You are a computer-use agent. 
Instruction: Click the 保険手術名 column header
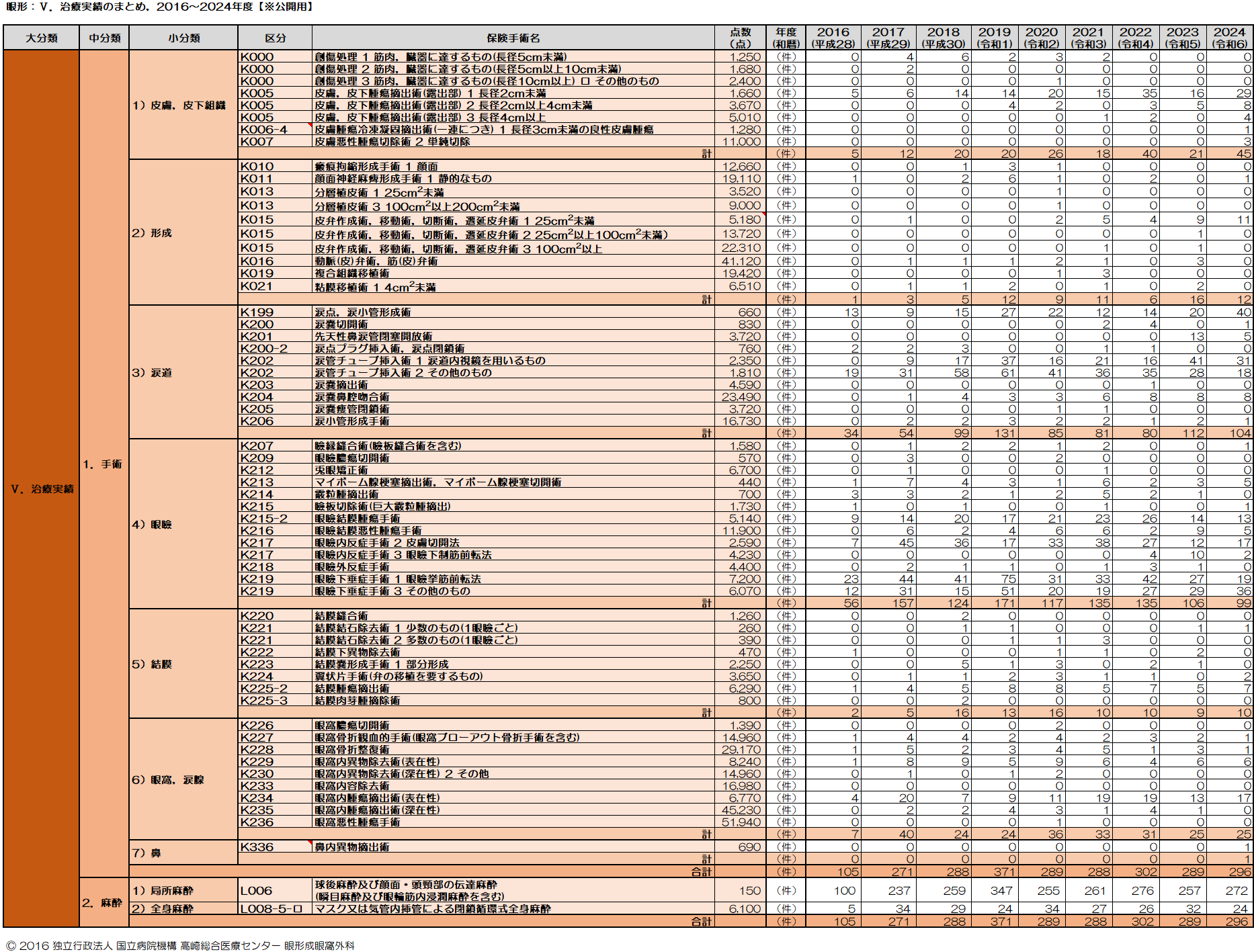pos(513,38)
